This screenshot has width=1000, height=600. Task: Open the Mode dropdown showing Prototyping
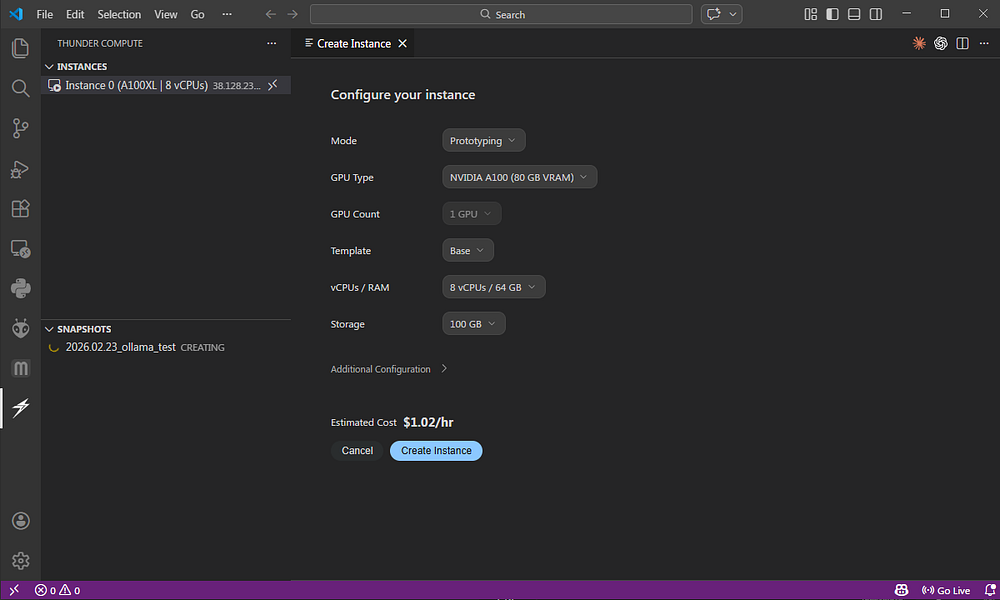[483, 140]
